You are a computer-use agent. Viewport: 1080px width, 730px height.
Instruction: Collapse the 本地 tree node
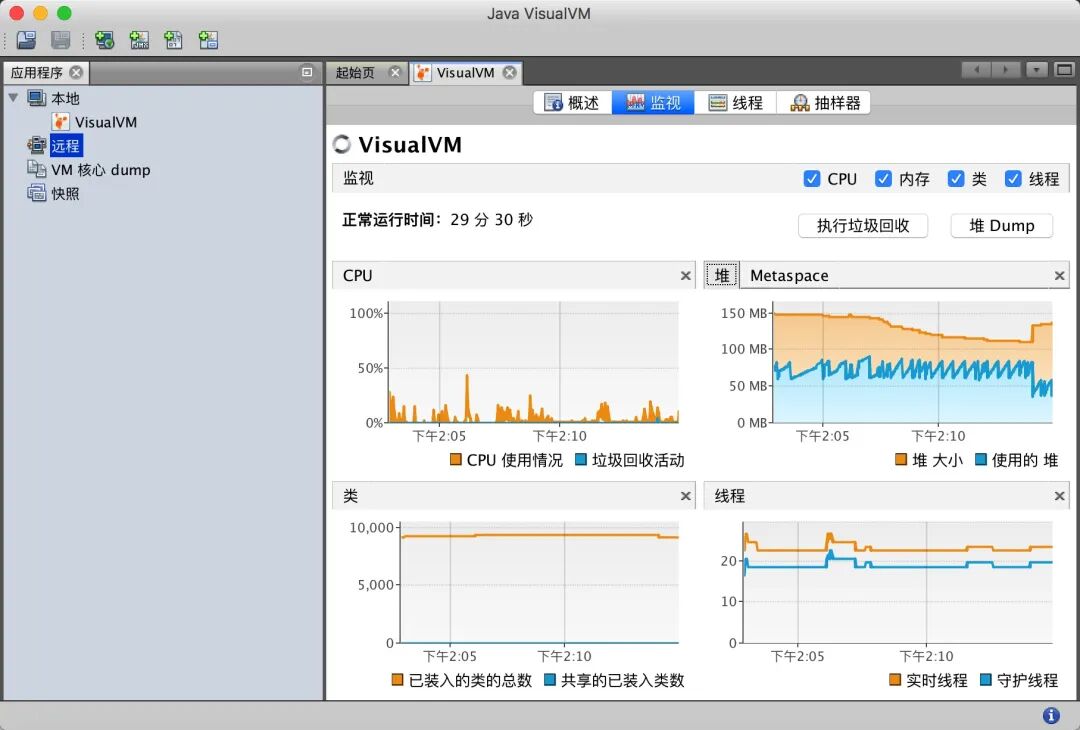[13, 98]
